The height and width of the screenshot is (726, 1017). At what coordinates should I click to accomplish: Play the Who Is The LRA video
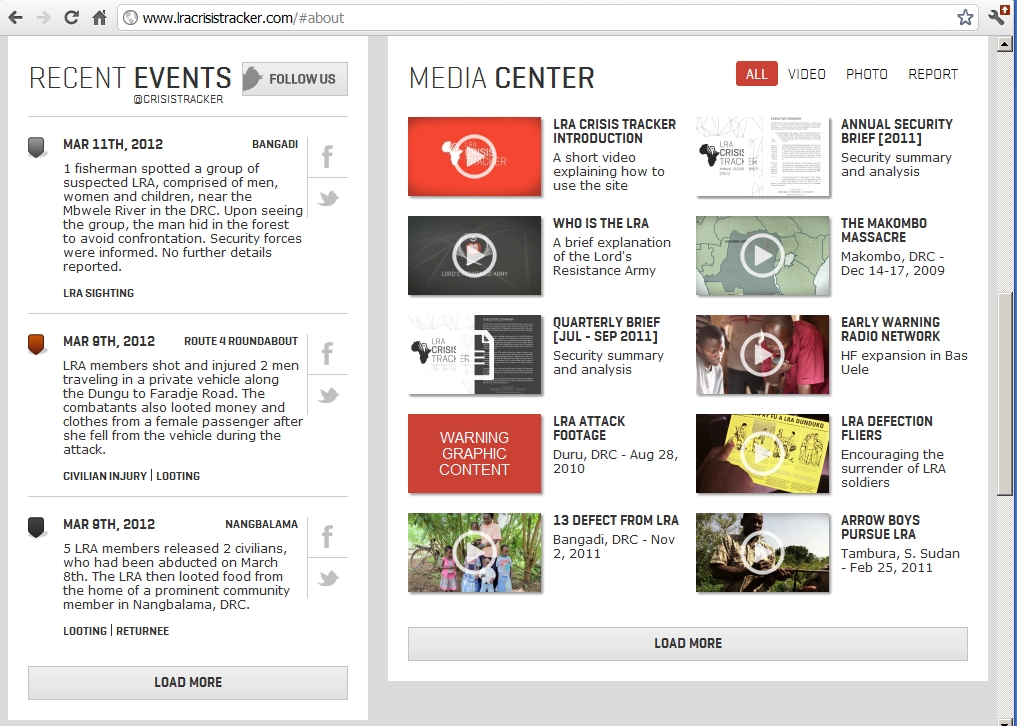click(474, 256)
